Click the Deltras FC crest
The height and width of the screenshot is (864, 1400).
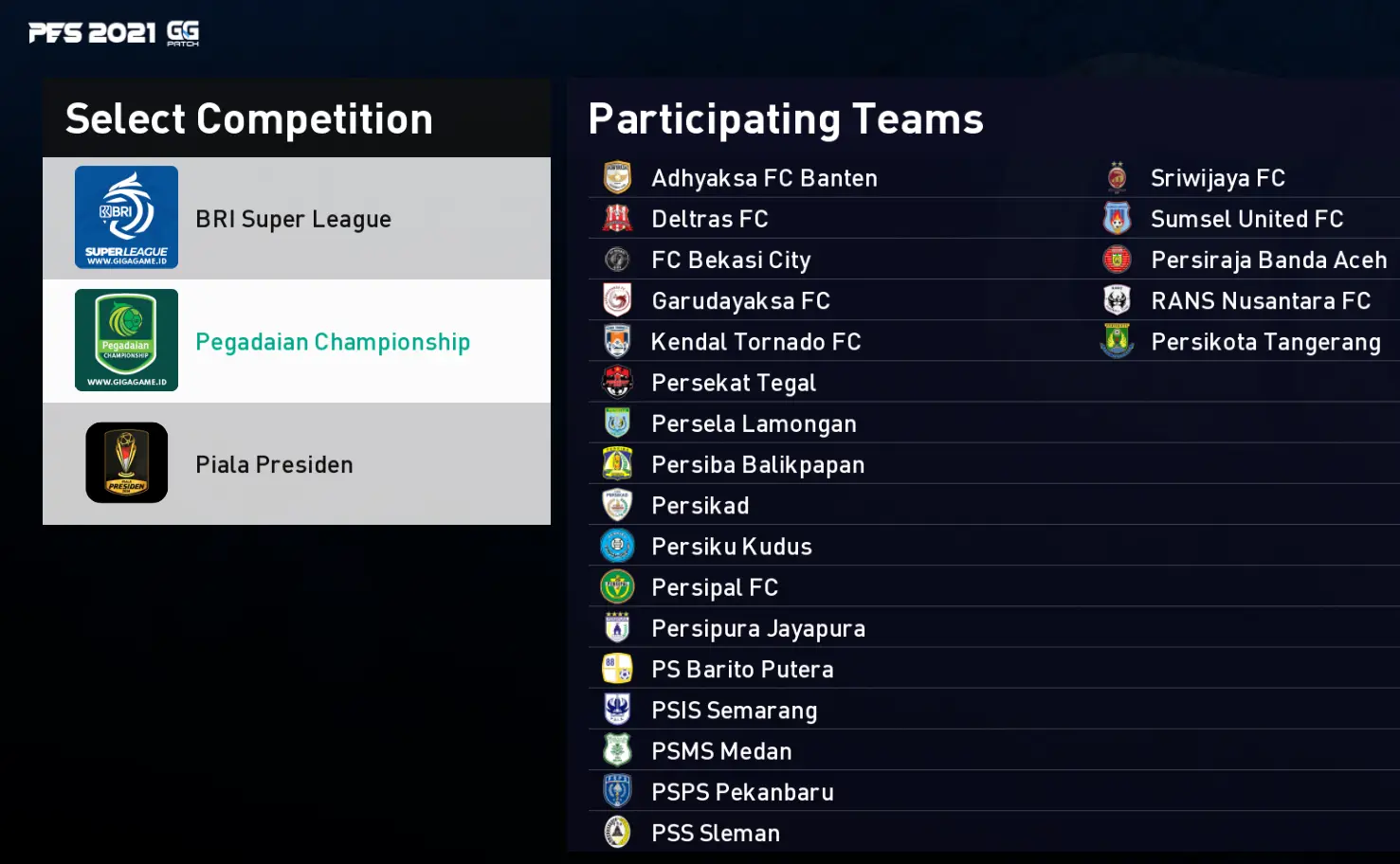[616, 218]
